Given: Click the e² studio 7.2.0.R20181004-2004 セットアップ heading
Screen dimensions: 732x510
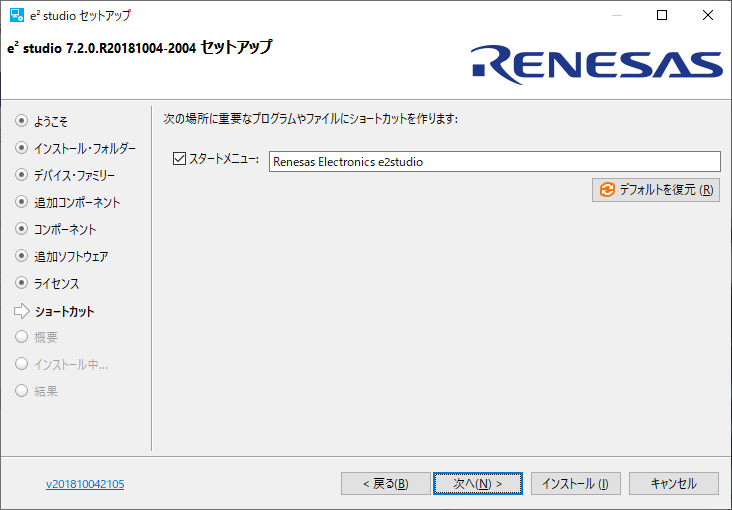Looking at the screenshot, I should coord(140,48).
